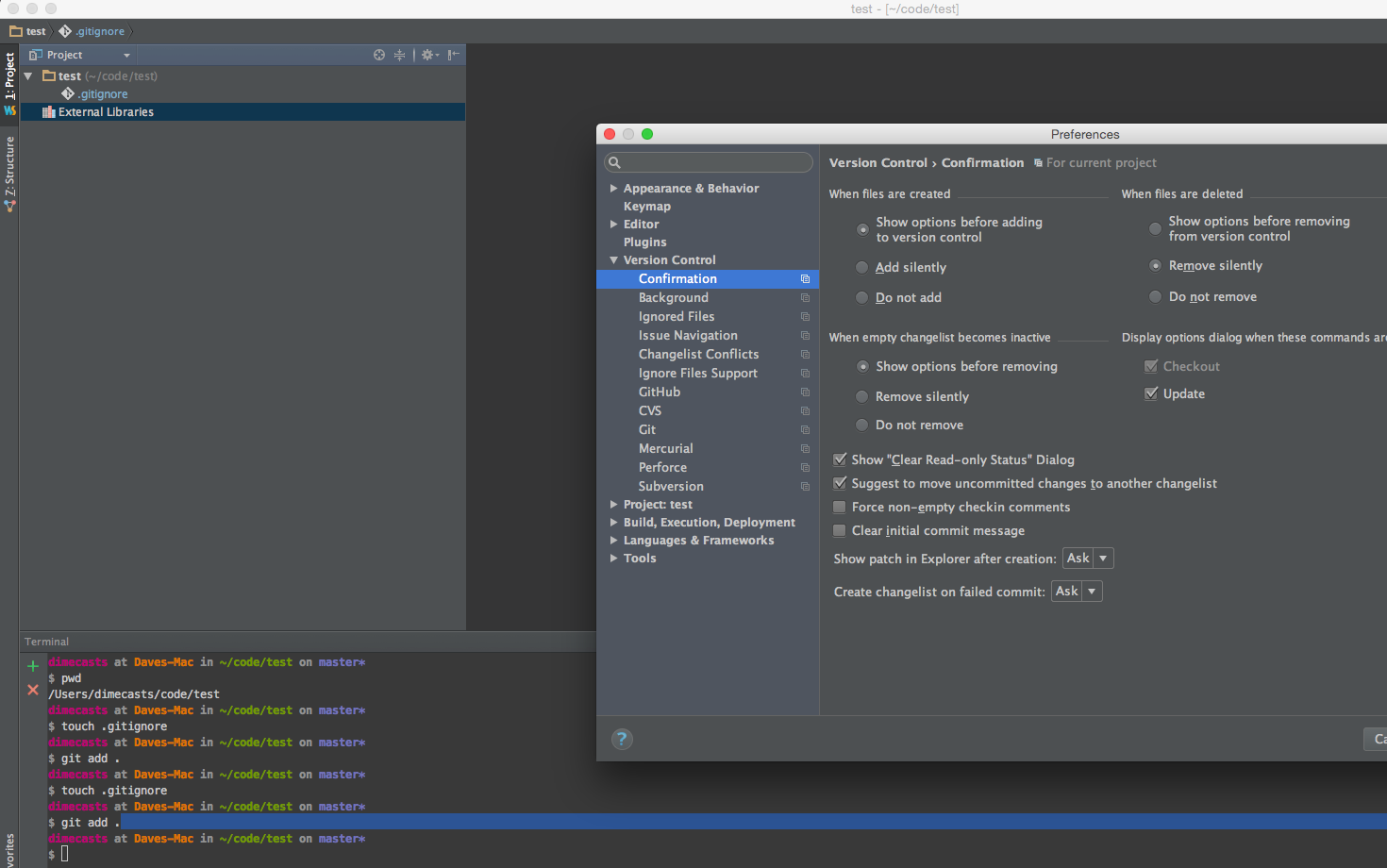Viewport: 1387px width, 868px height.
Task: Select the External Libraries node label
Action: click(106, 111)
